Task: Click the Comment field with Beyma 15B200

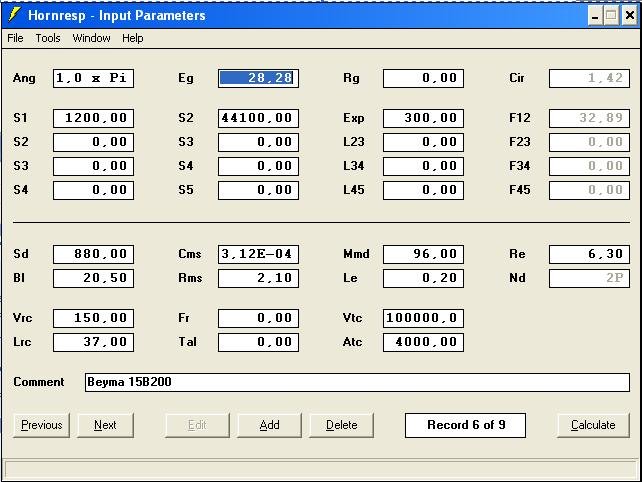Action: (x=357, y=382)
